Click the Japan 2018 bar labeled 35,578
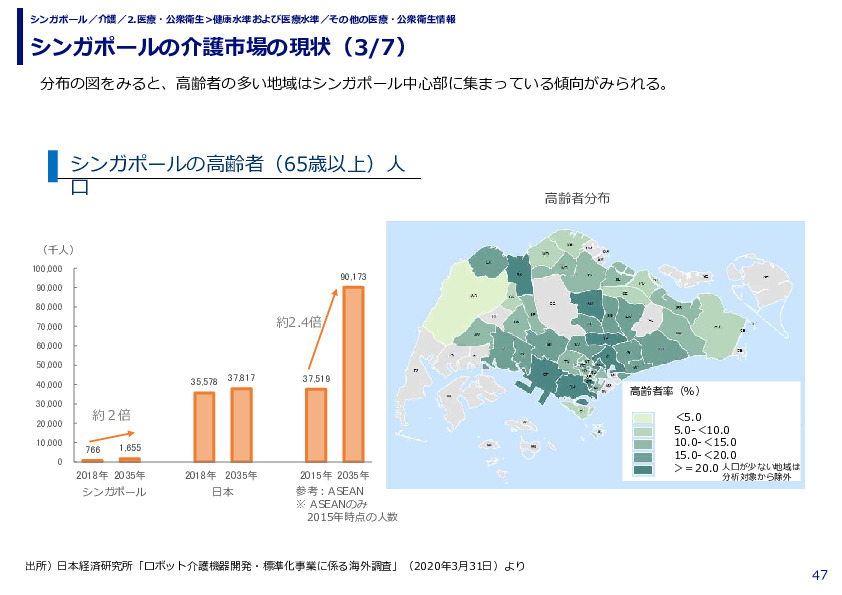The height and width of the screenshot is (595, 842). pos(204,427)
